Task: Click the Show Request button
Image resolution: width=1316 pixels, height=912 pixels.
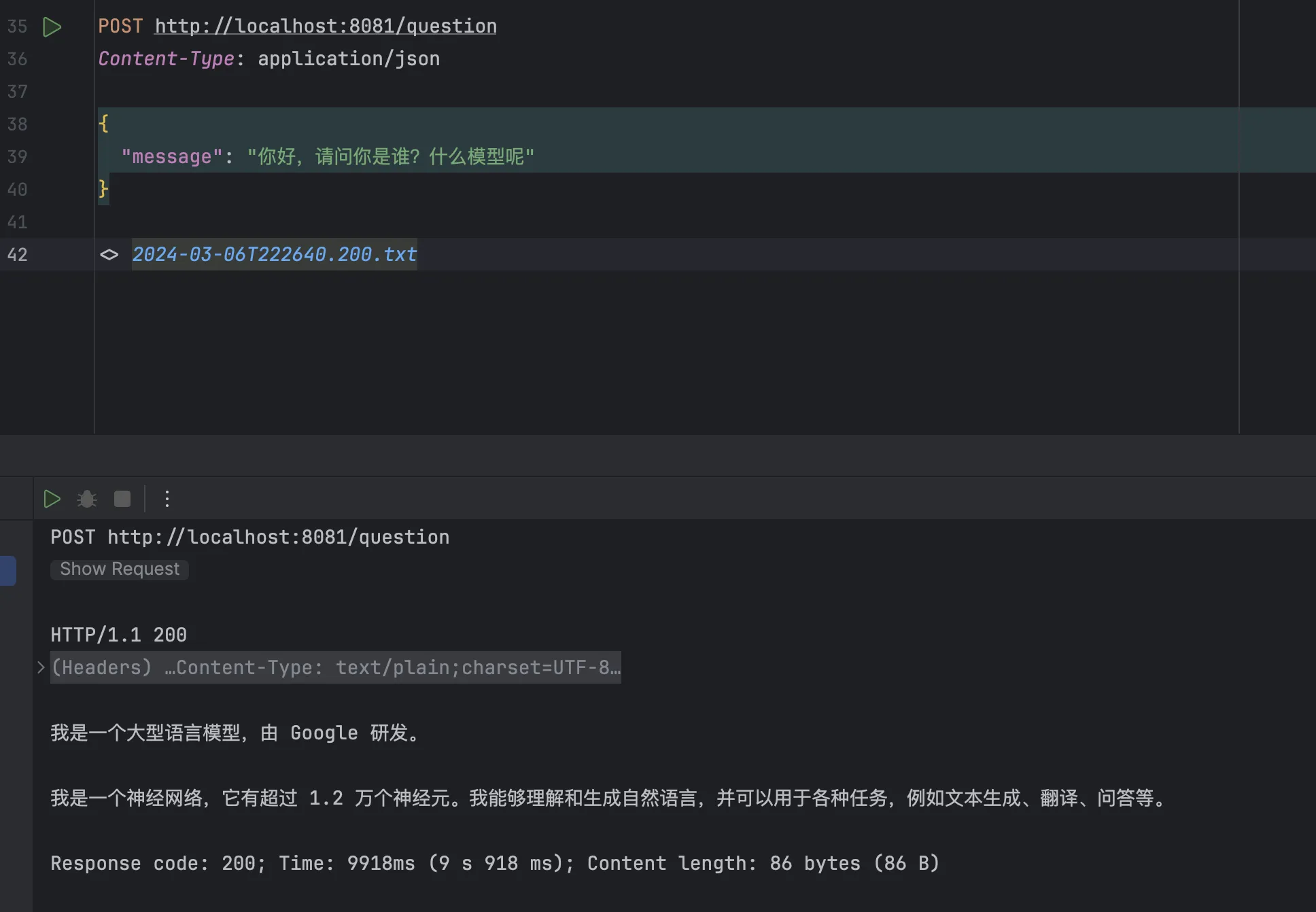Action: 120,569
